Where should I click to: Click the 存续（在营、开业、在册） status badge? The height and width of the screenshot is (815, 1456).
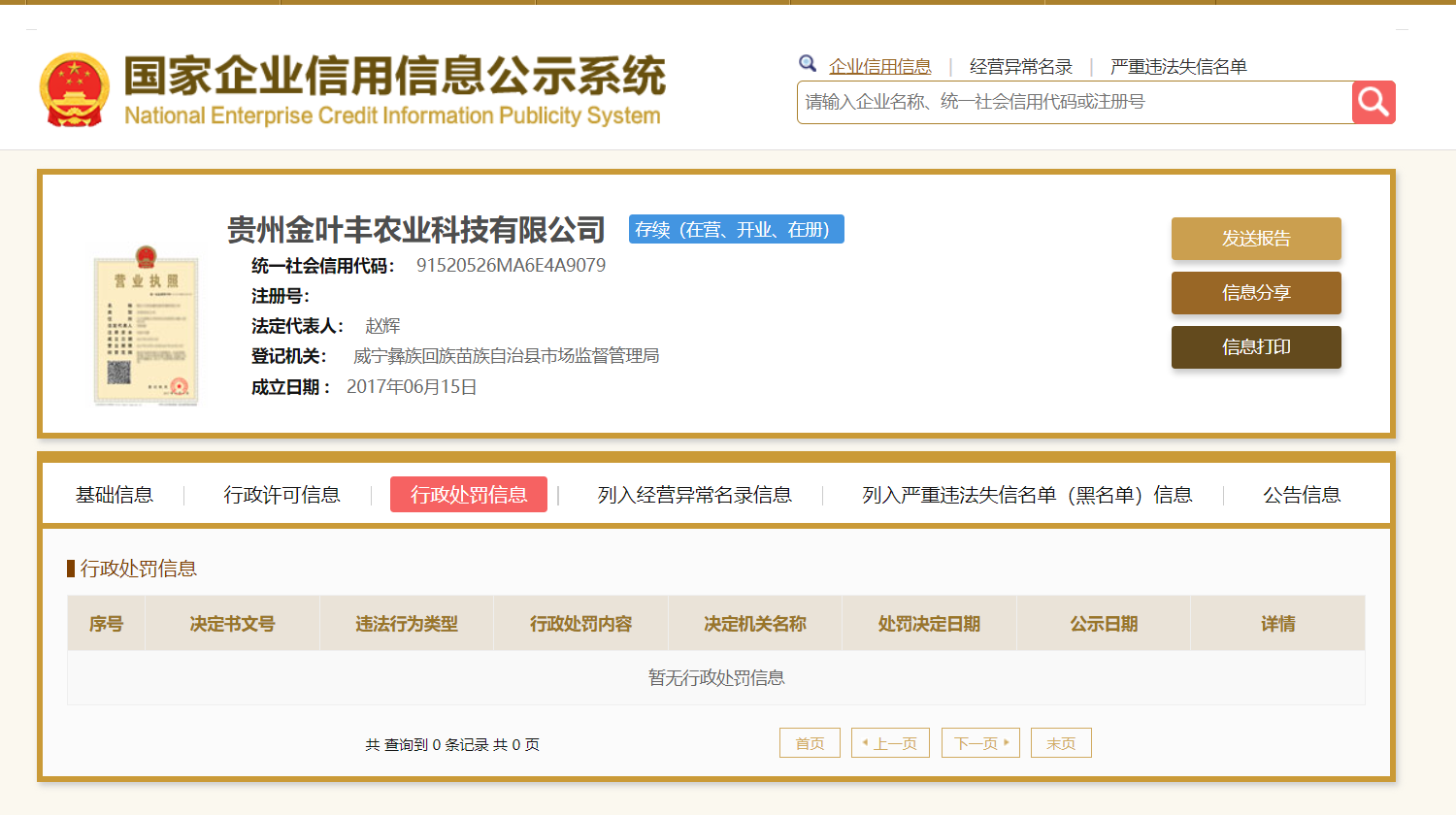click(737, 229)
